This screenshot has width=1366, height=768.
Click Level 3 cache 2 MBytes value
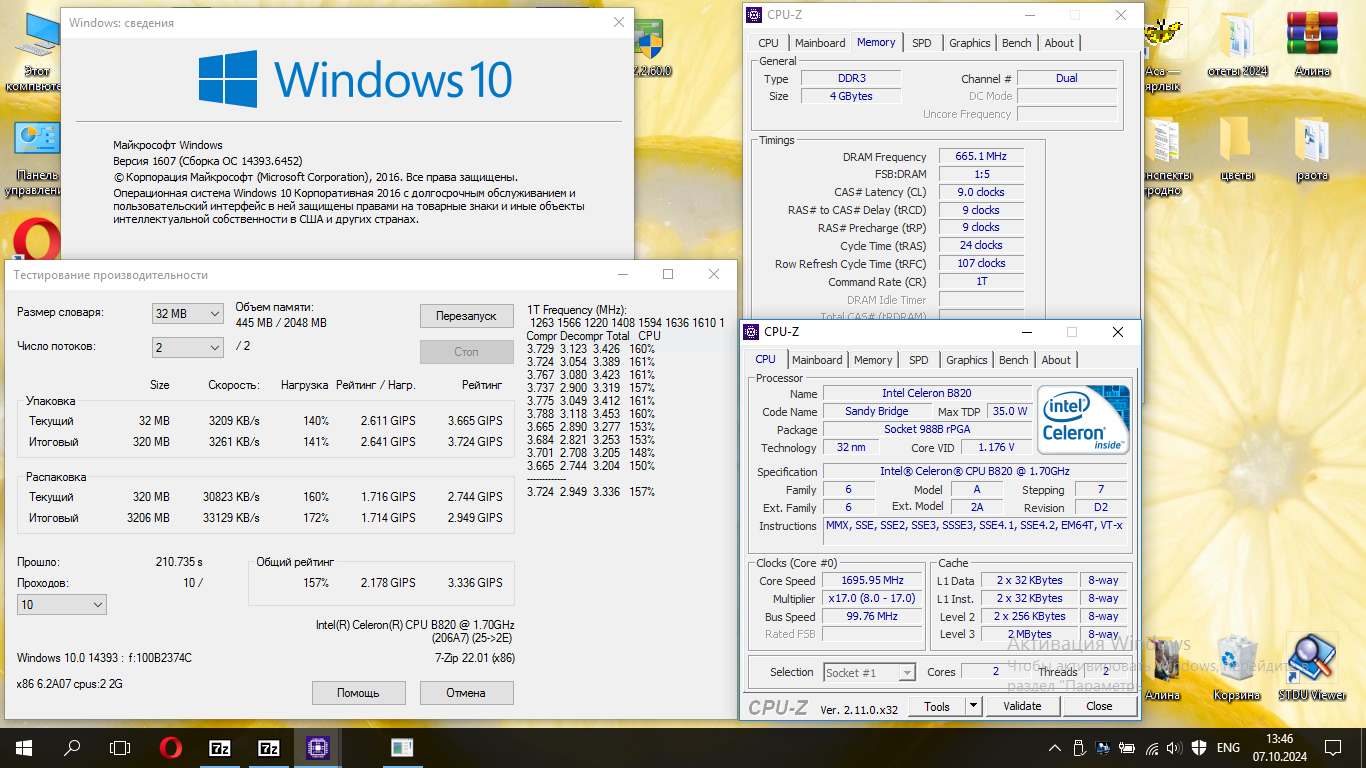click(x=1029, y=635)
